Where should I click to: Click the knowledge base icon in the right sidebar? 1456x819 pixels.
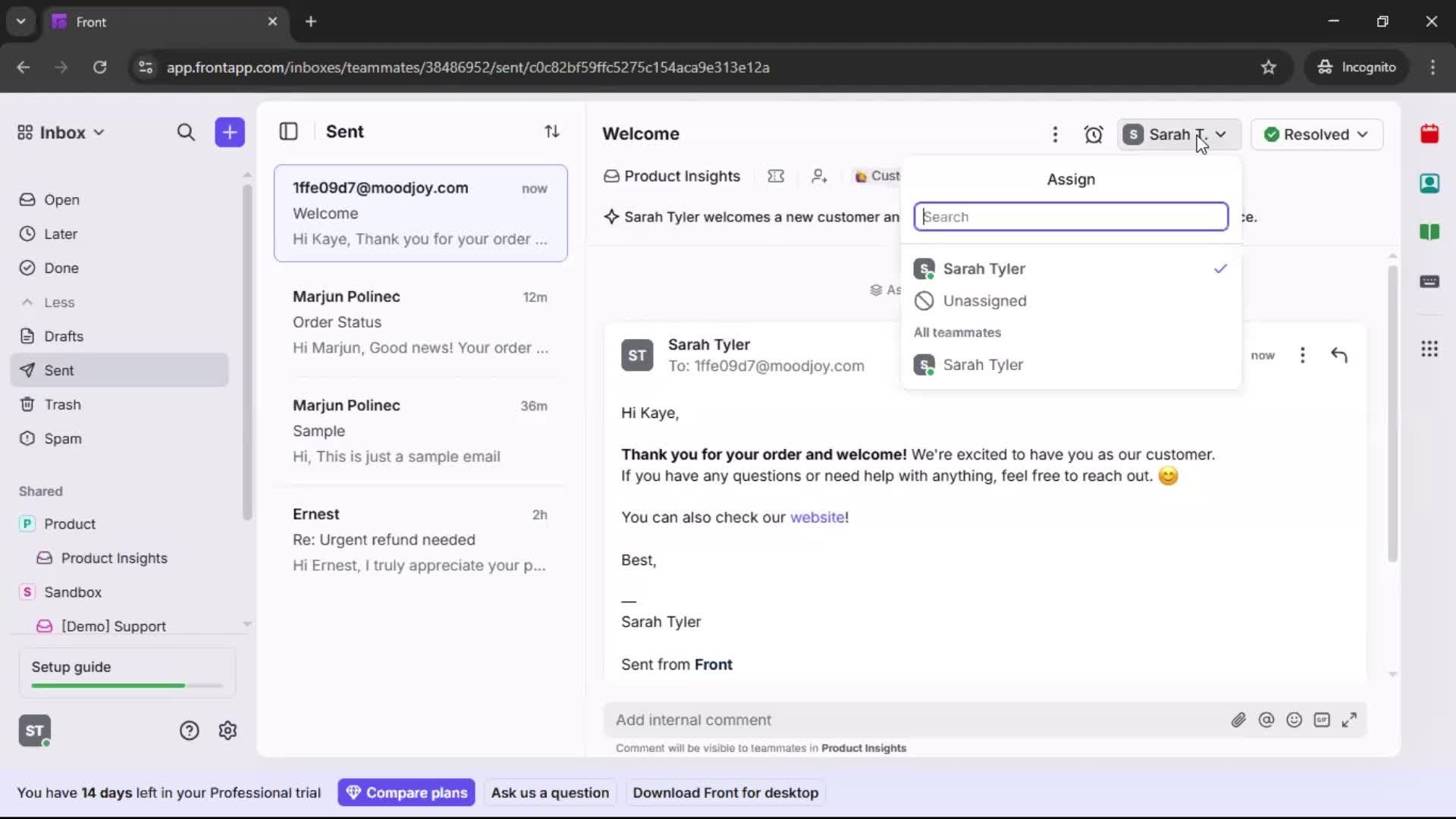tap(1430, 233)
